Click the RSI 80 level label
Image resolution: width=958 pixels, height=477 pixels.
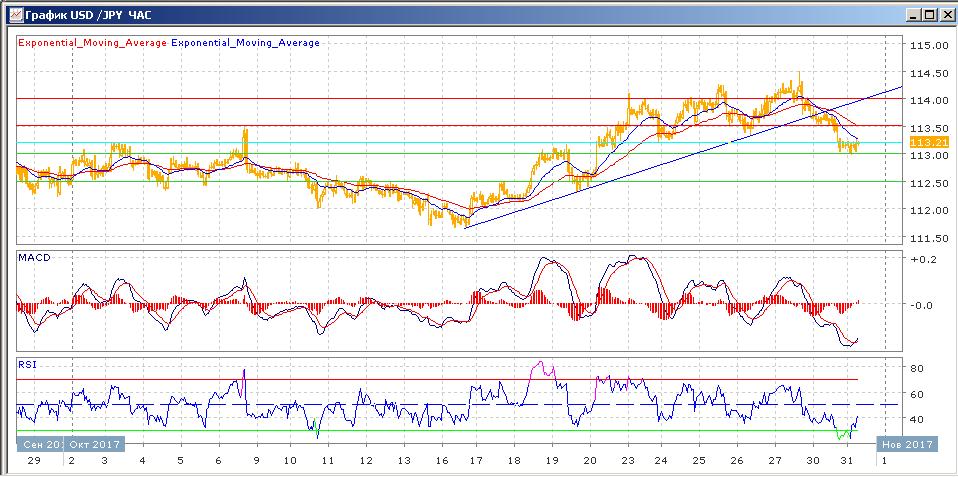[915, 368]
